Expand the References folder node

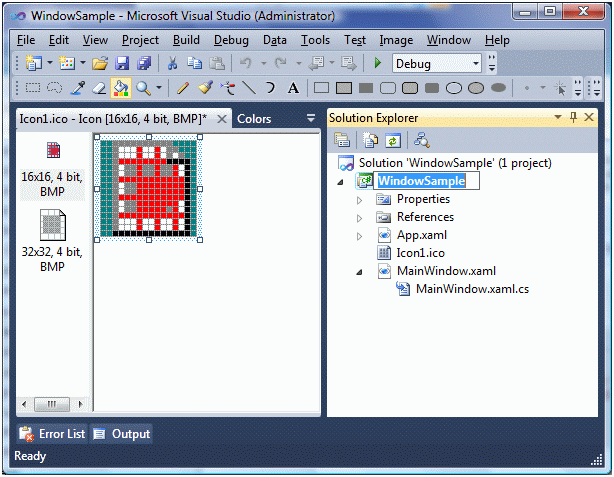point(359,219)
